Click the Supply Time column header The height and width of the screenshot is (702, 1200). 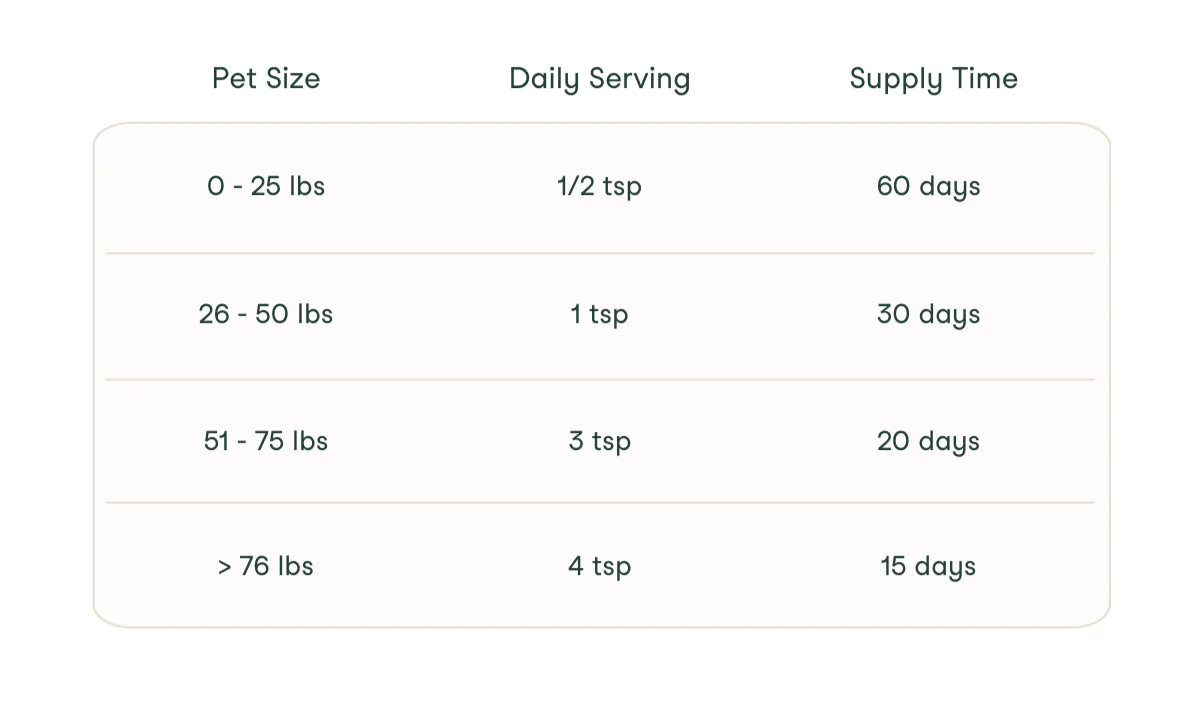(934, 79)
